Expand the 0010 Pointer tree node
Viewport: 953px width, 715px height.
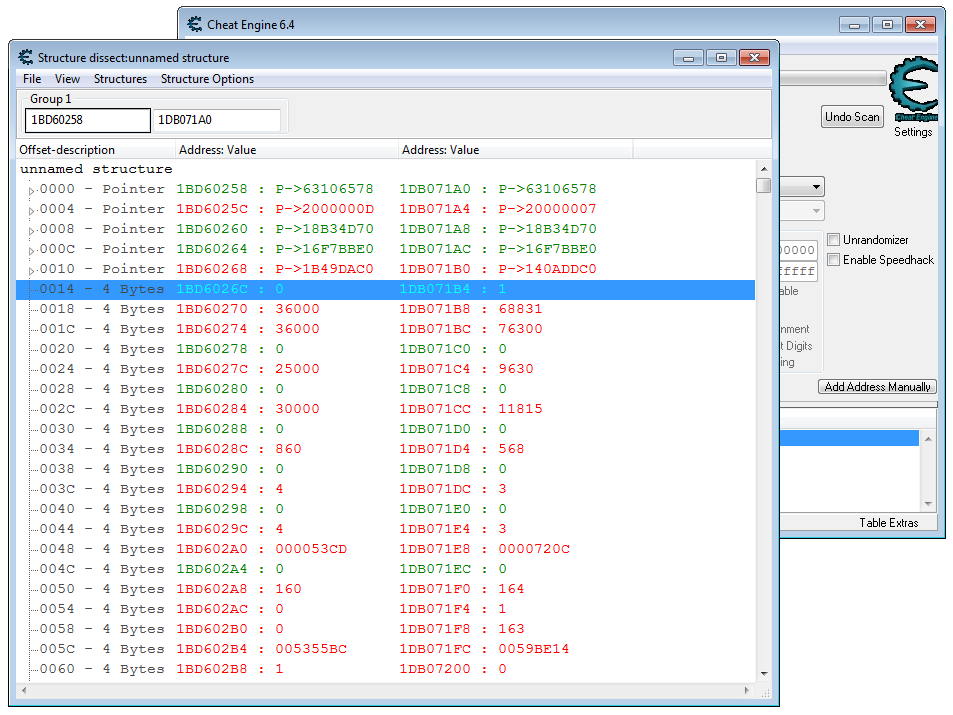point(31,270)
